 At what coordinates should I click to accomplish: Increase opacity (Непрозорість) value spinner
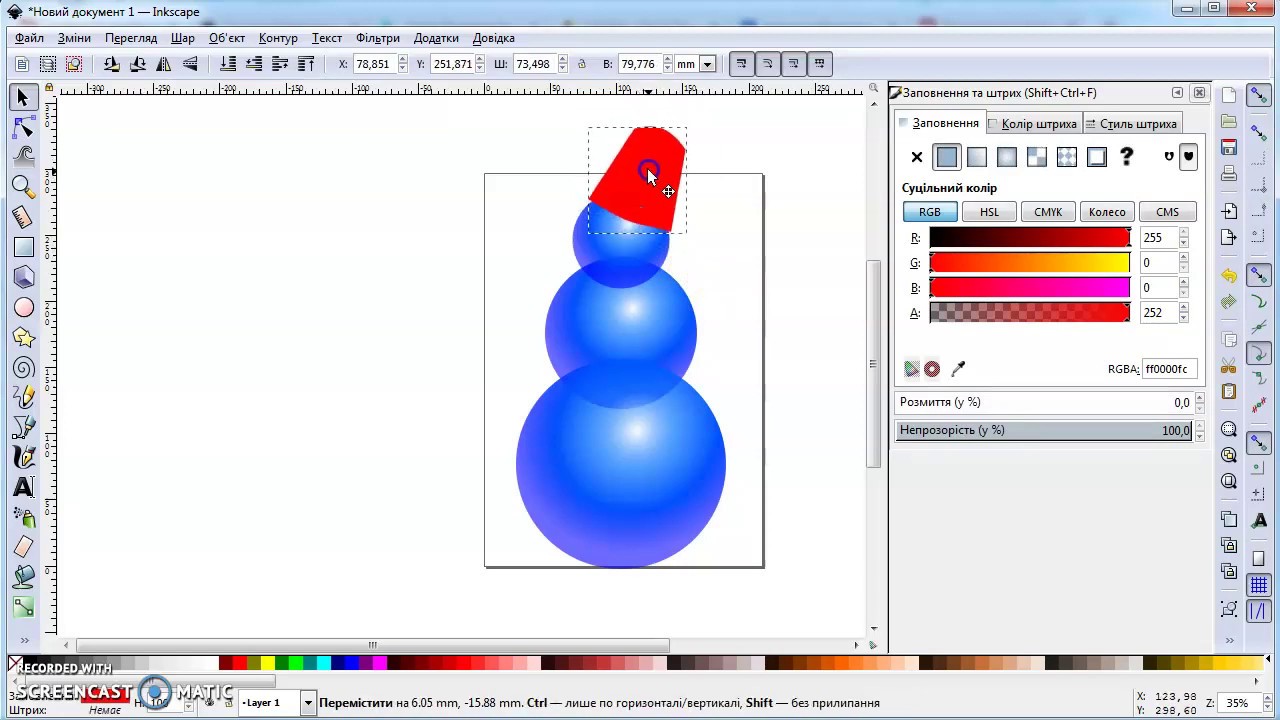1199,426
